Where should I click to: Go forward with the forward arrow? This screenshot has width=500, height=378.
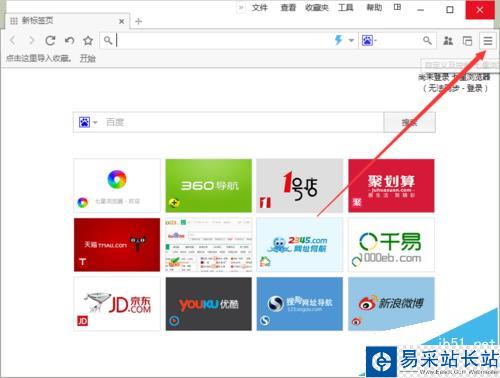point(32,41)
